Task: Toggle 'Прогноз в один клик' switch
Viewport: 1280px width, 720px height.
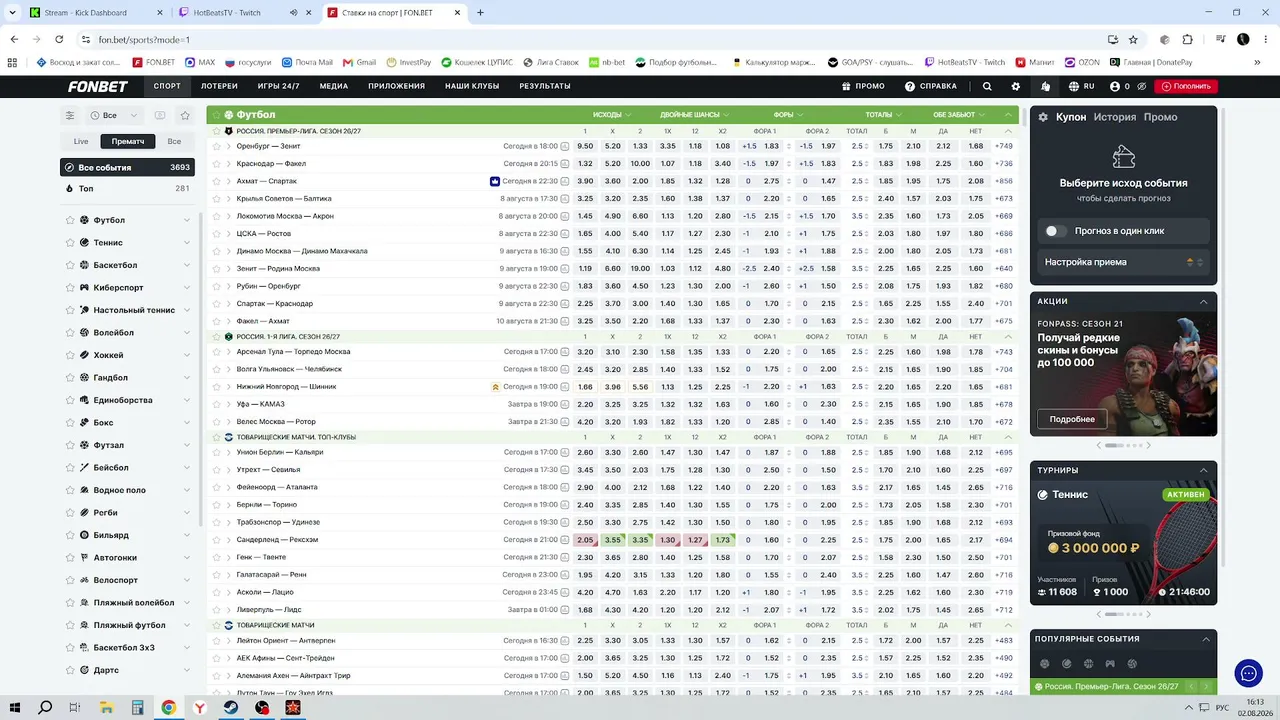Action: click(1054, 231)
